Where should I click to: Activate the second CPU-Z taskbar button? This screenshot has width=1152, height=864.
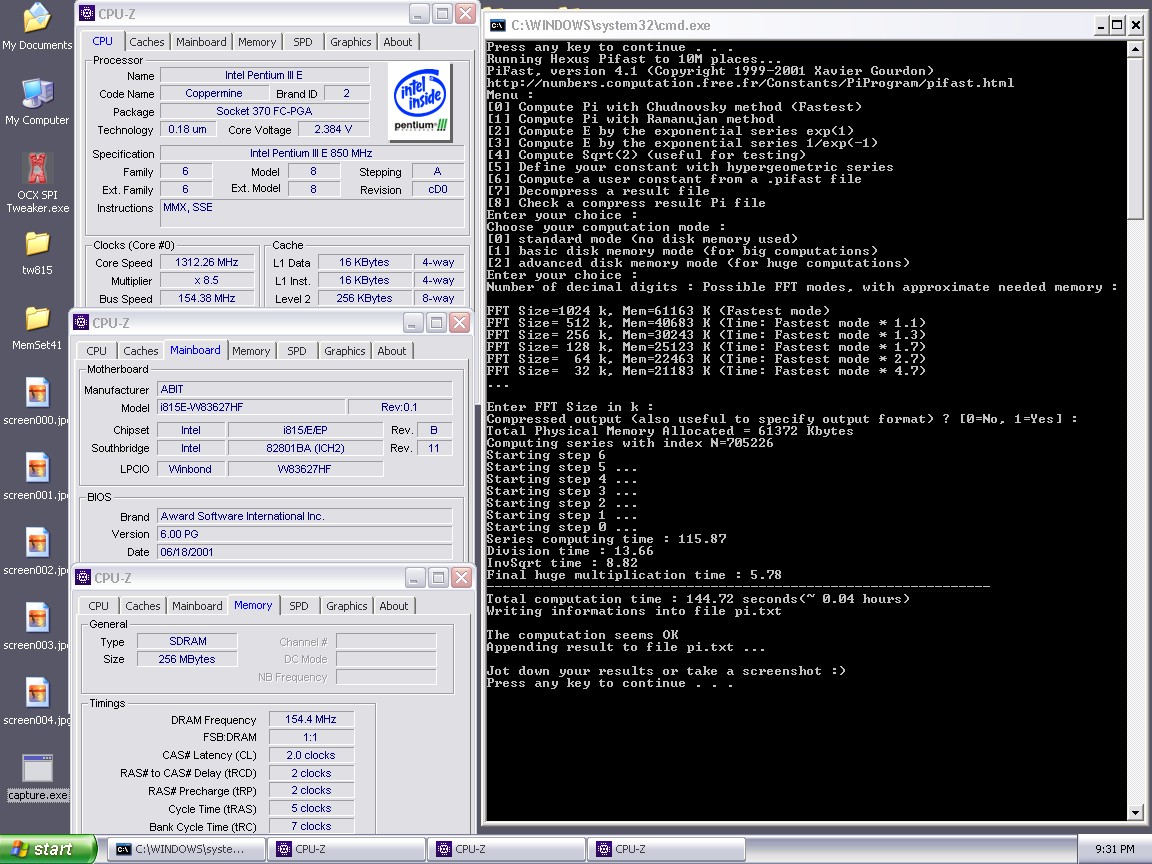pyautogui.click(x=506, y=849)
